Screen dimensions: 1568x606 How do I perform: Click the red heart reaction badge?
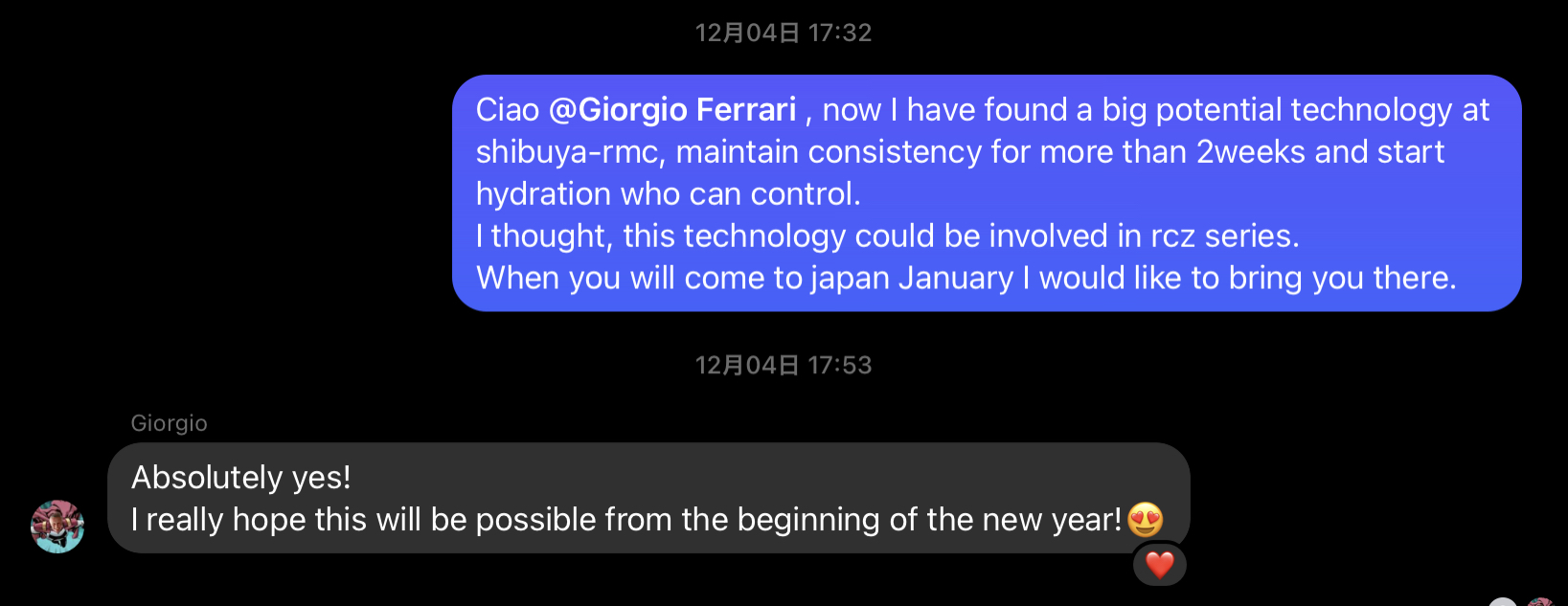pyautogui.click(x=1160, y=565)
